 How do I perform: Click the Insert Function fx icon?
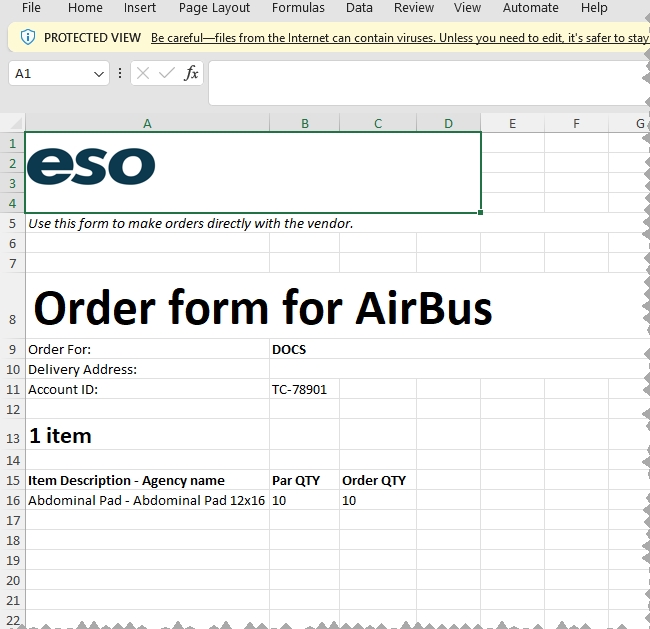[x=191, y=73]
